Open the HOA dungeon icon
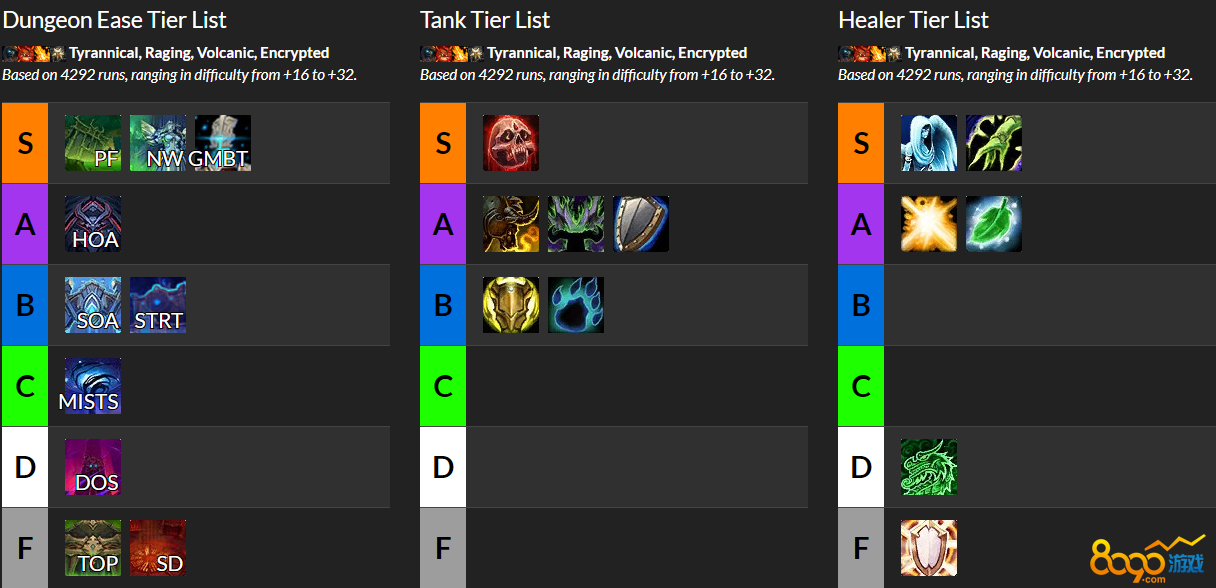Image resolution: width=1216 pixels, height=588 pixels. 93,224
